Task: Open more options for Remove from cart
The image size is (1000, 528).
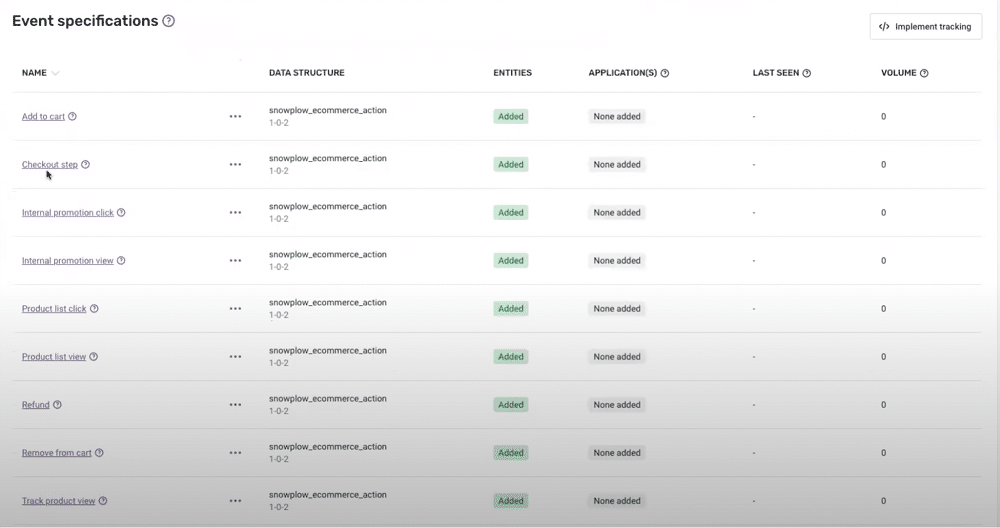Action: [235, 453]
